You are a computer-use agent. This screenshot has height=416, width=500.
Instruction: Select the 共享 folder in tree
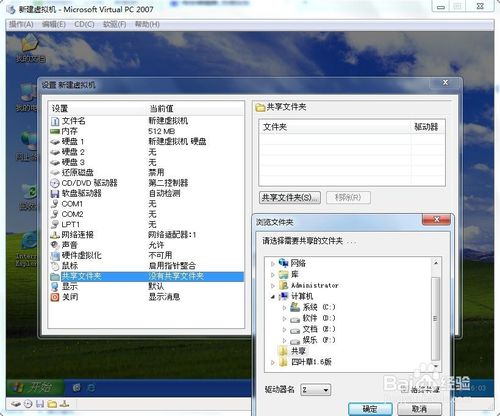[x=298, y=351]
